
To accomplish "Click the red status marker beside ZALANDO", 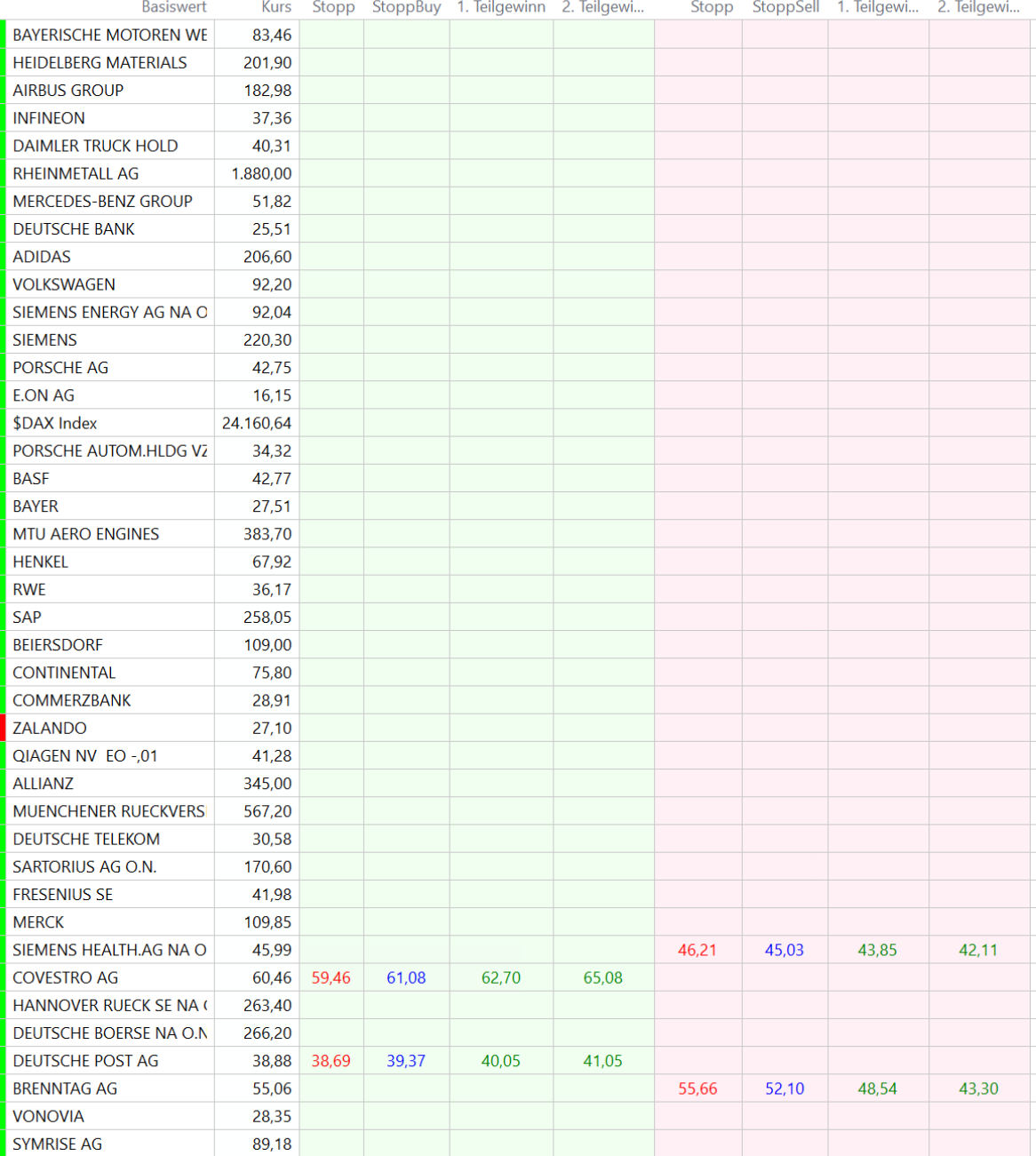I will [4, 728].
